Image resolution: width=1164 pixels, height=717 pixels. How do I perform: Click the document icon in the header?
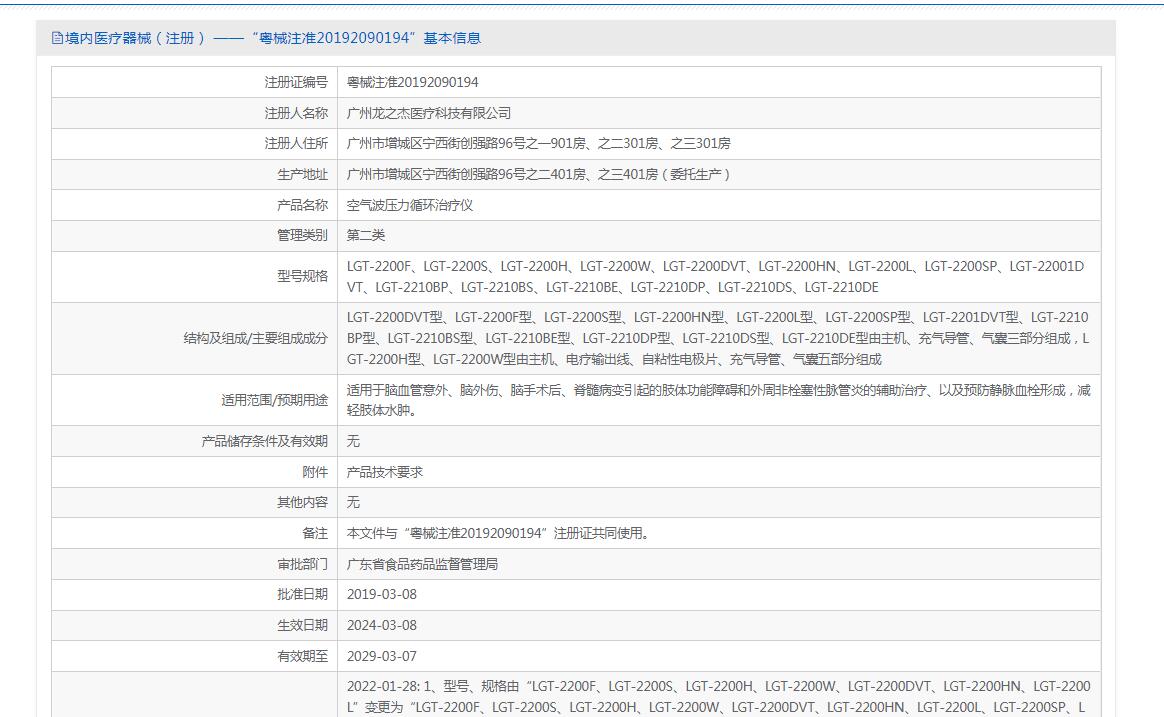click(x=57, y=38)
